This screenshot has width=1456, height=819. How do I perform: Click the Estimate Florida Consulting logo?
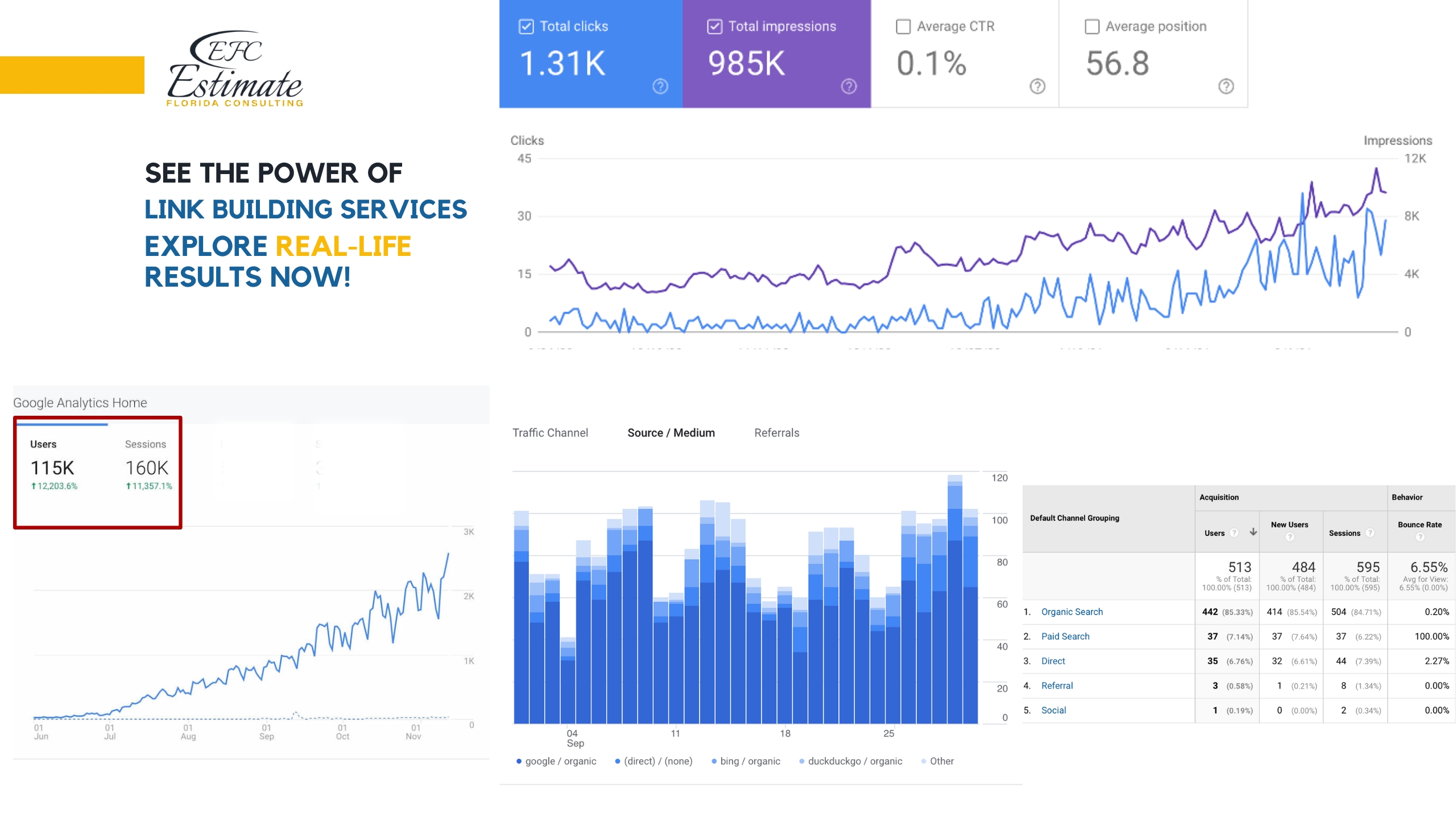[234, 68]
